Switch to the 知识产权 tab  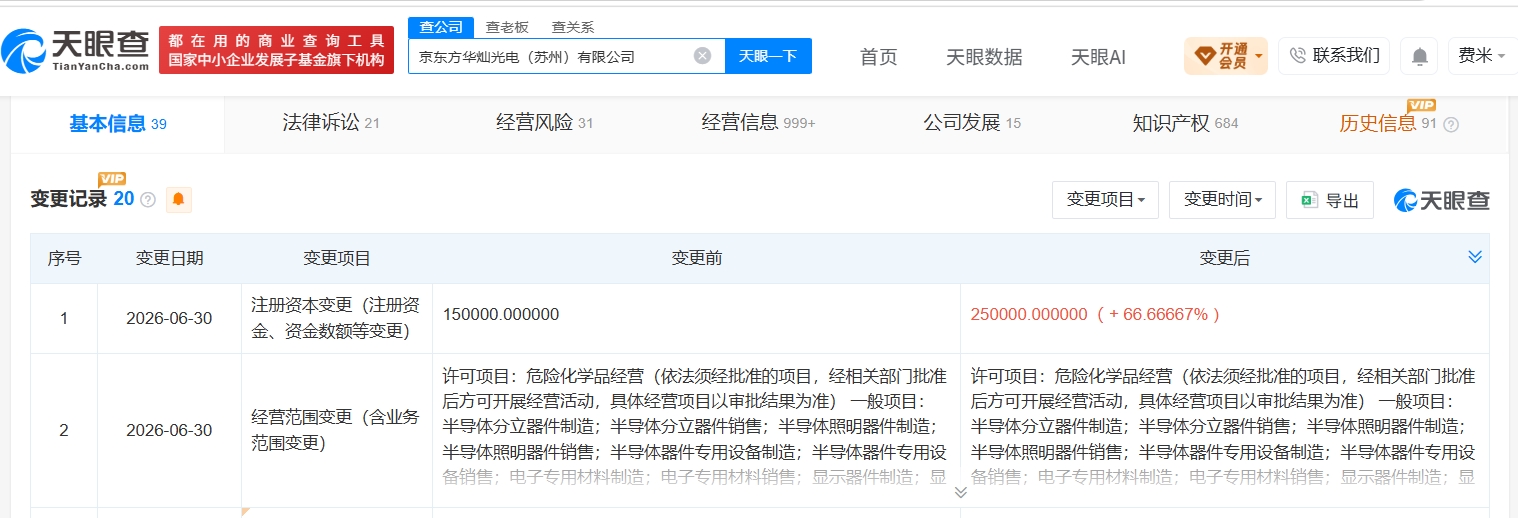(x=1185, y=123)
